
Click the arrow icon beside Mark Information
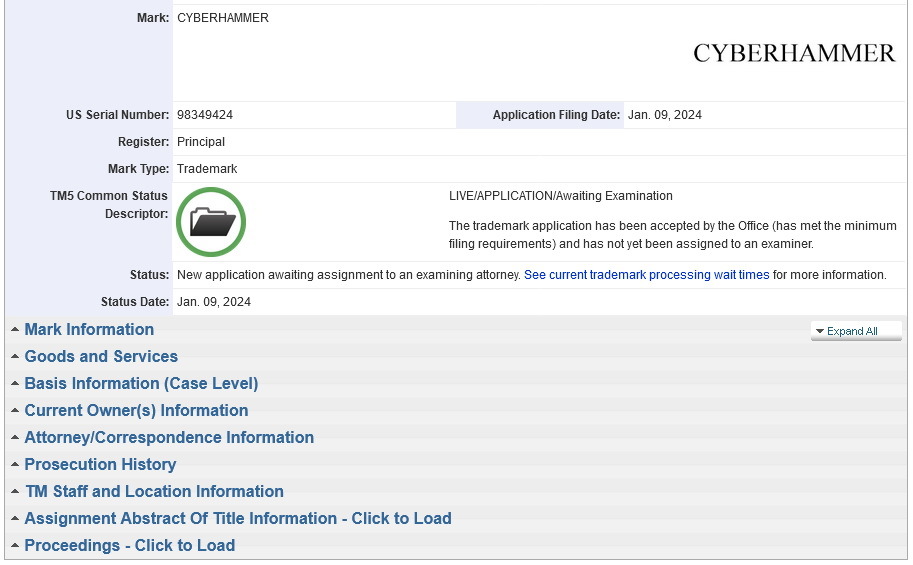coord(15,330)
